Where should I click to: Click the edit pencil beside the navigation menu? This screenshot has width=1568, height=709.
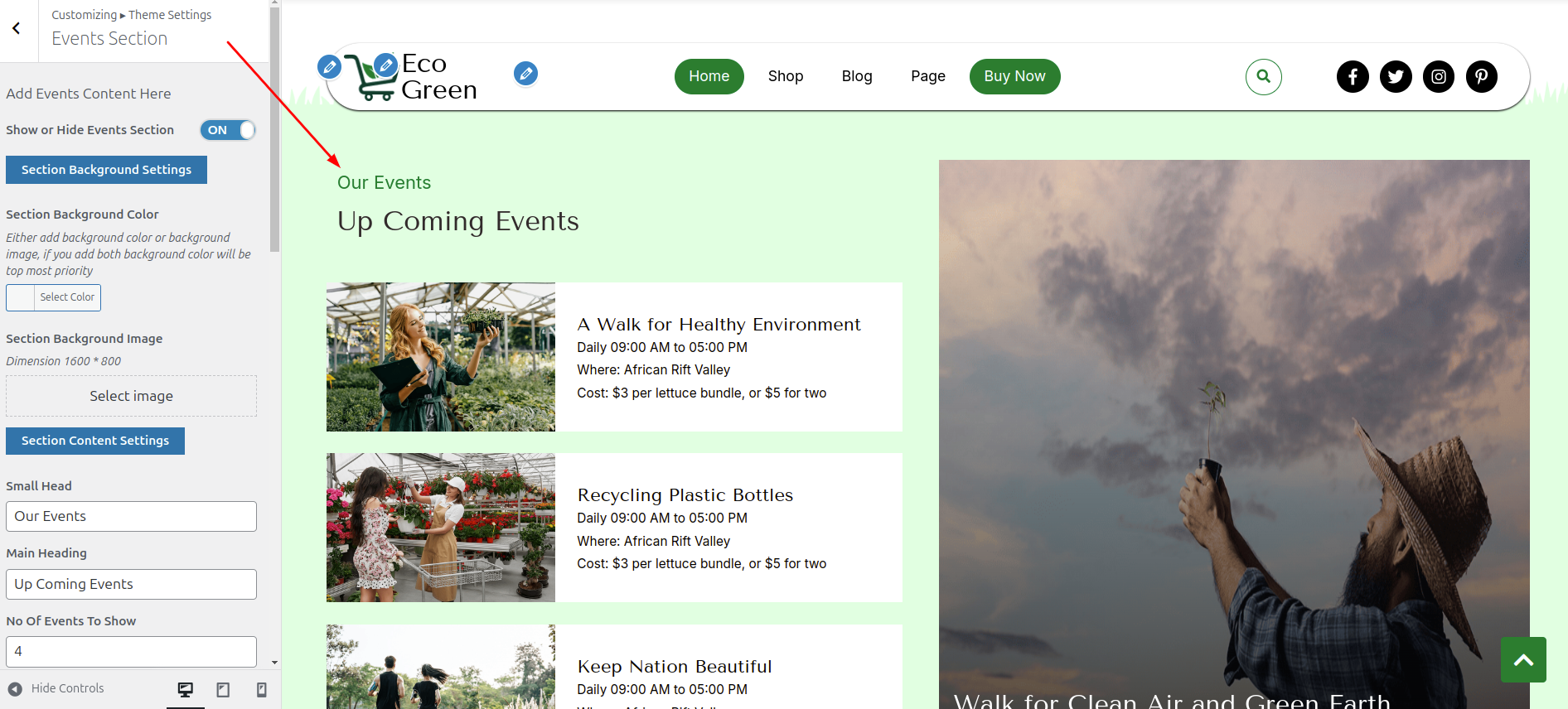(x=525, y=74)
